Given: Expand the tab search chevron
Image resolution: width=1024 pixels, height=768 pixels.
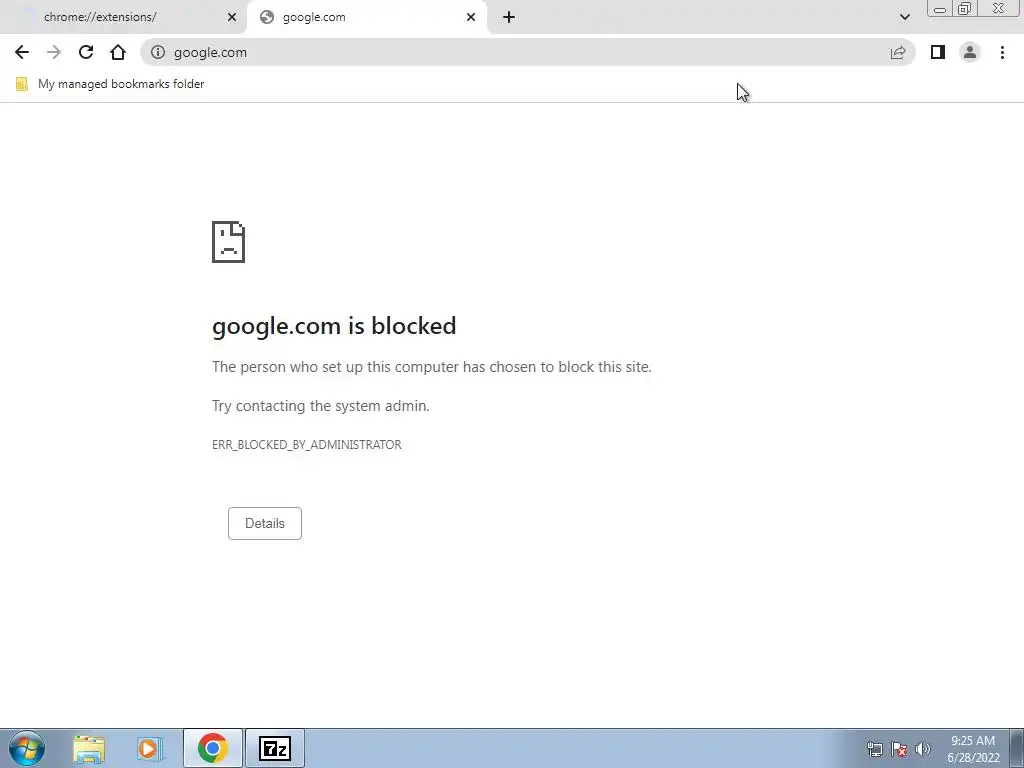Looking at the screenshot, I should [x=904, y=17].
